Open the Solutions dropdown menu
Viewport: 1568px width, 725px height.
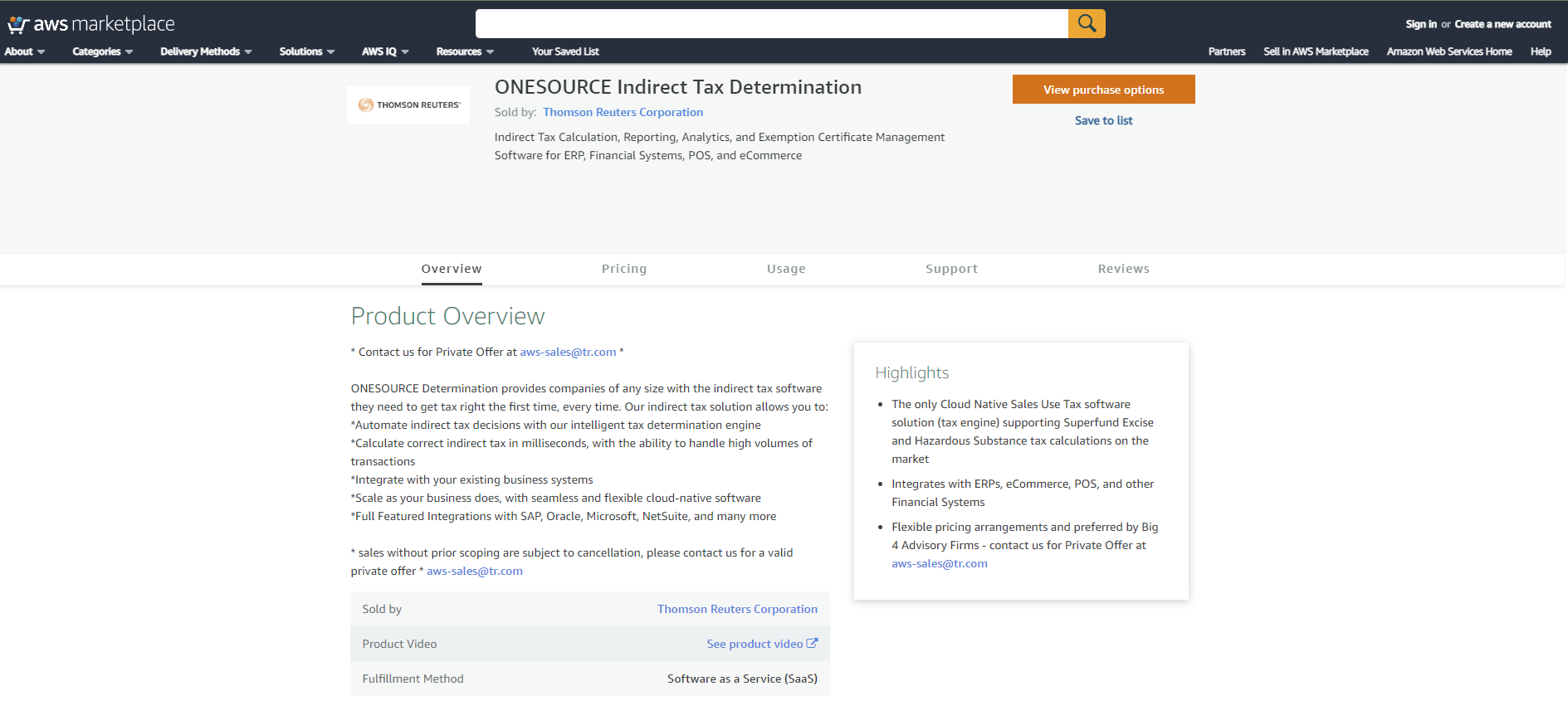coord(307,51)
